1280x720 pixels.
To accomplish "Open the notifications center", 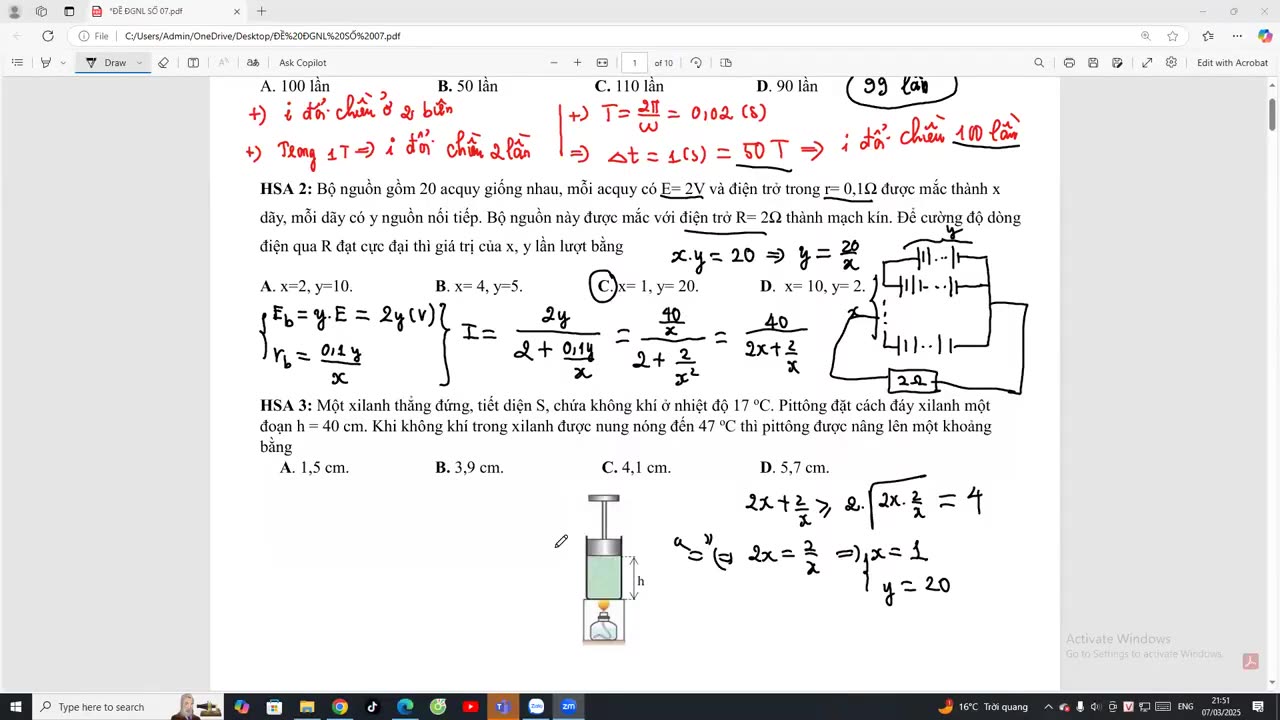I will tap(1259, 707).
